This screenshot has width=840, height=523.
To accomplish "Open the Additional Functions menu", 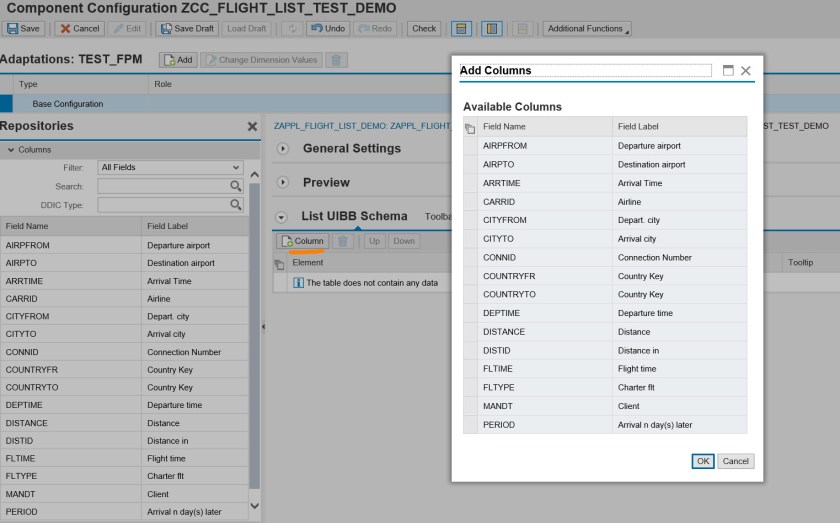I will (588, 29).
